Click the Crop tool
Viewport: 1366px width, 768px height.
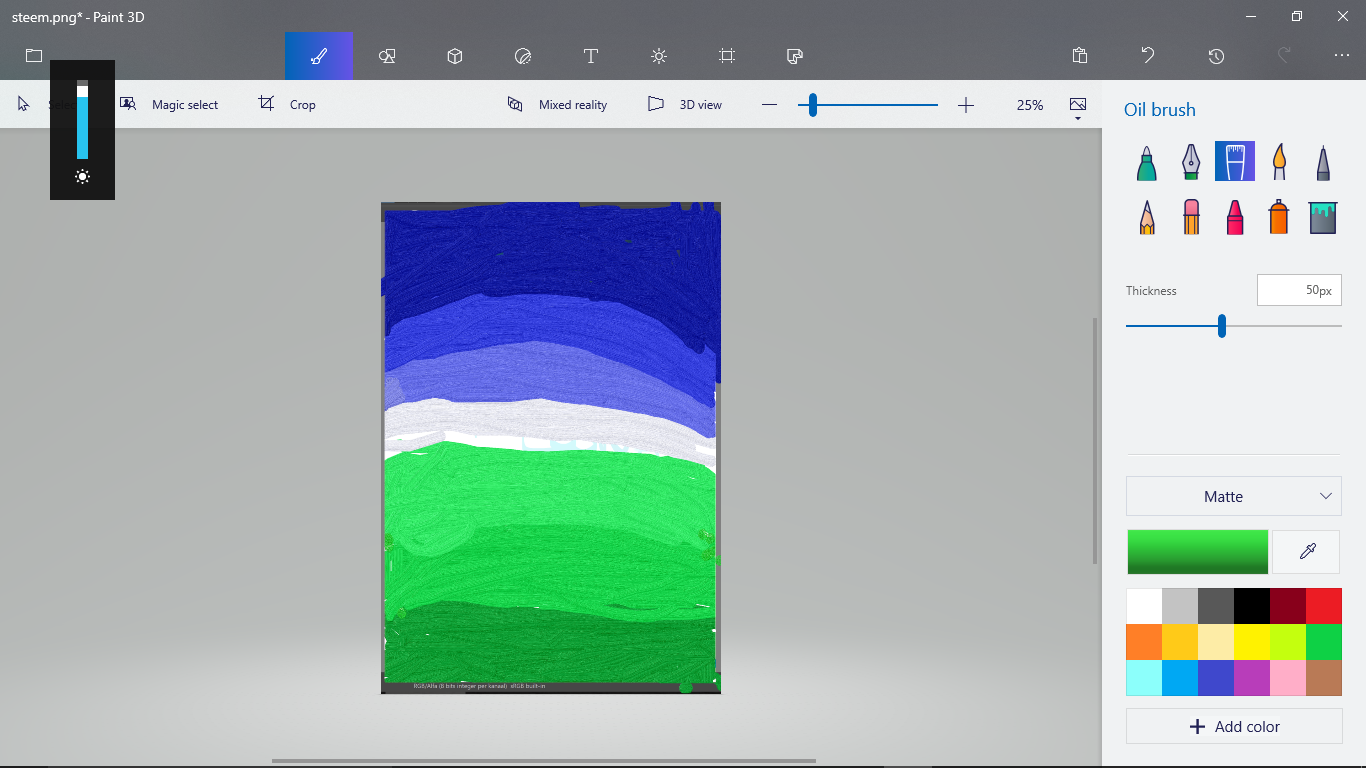tap(287, 104)
